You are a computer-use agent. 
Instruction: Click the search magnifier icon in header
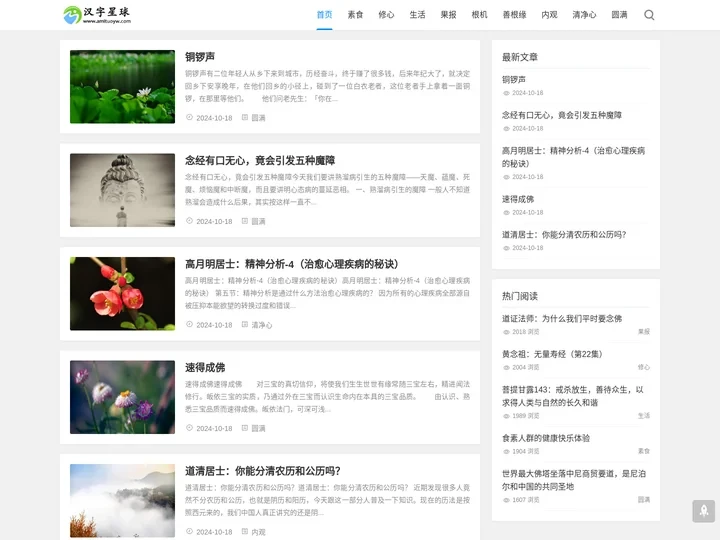pyautogui.click(x=649, y=15)
